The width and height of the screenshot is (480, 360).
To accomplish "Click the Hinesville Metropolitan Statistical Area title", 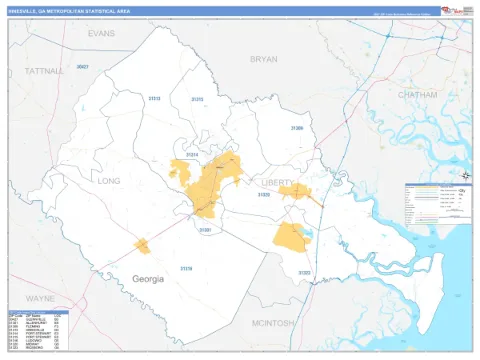I will click(69, 11).
